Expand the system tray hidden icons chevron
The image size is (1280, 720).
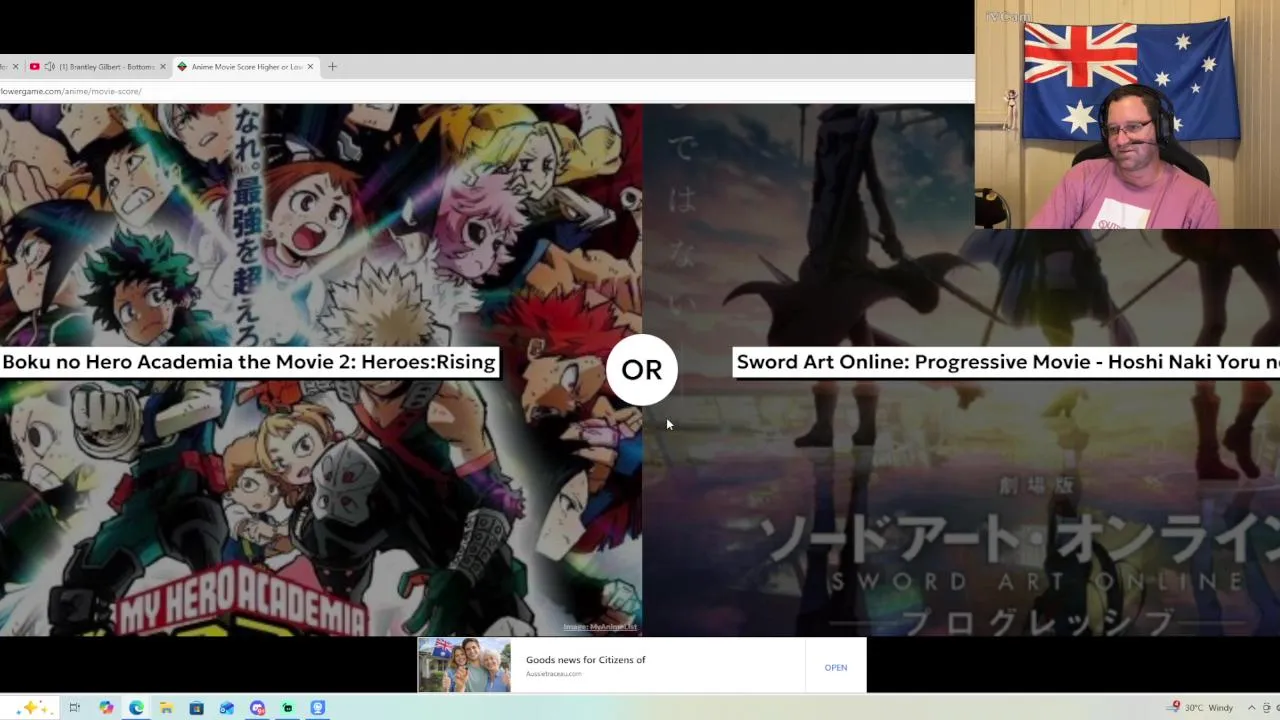(1251, 708)
